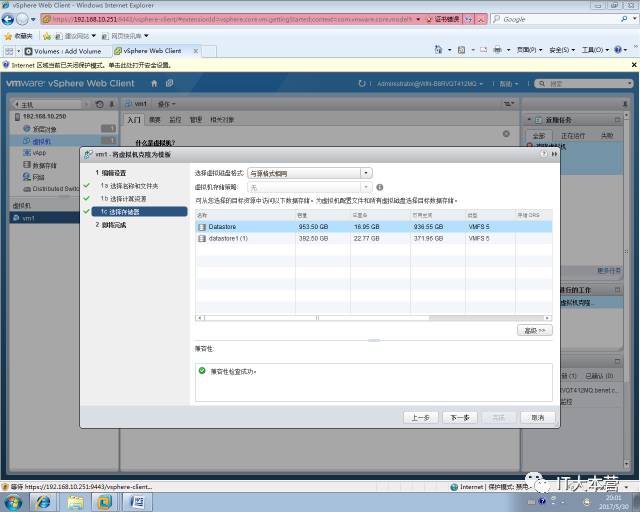The height and width of the screenshot is (512, 640).
Task: Go to step 1a select name and folder
Action: pos(129,186)
